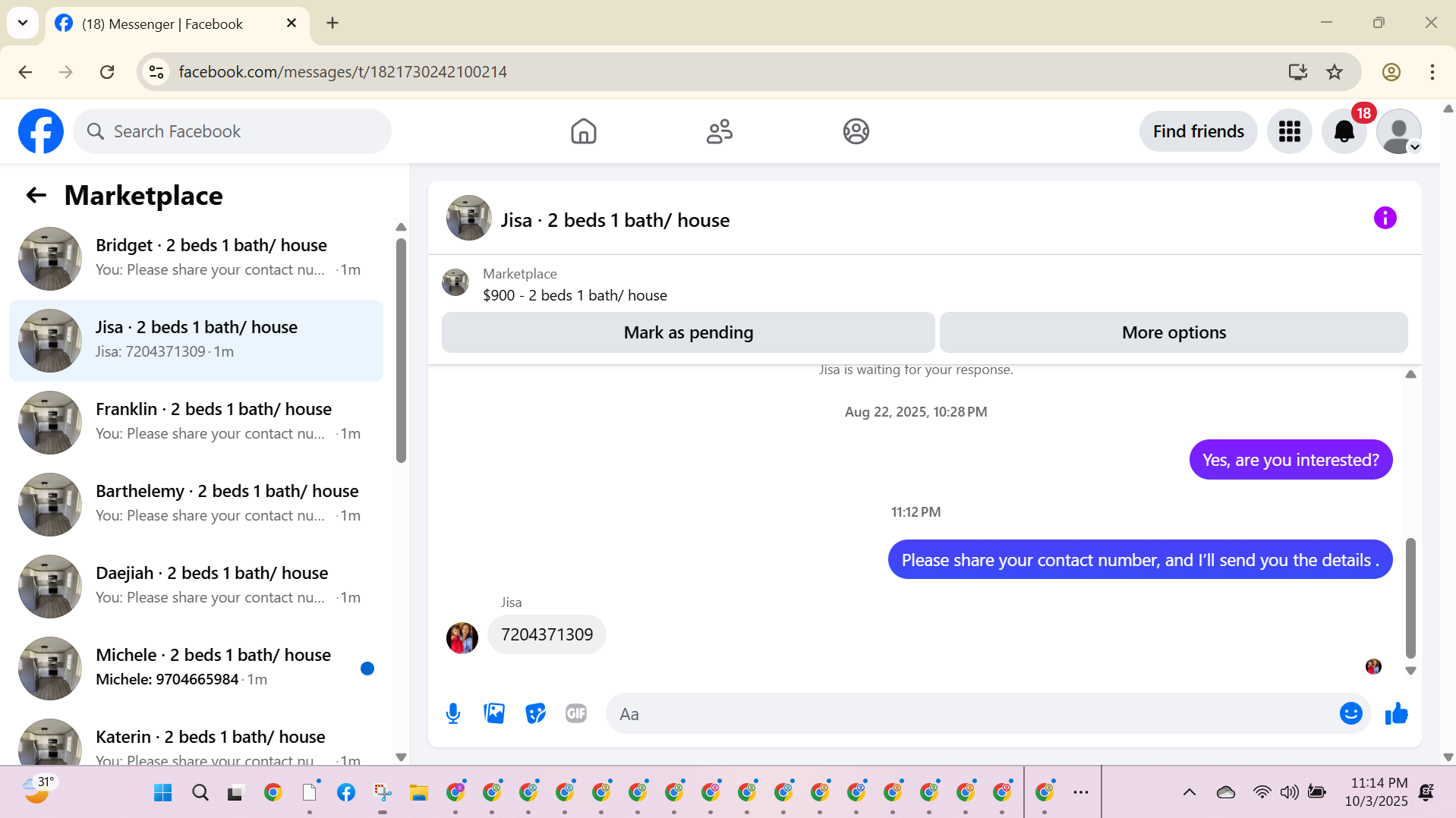Screen dimensions: 1456x818
Task: Open the conversation information icon
Action: (x=1385, y=219)
